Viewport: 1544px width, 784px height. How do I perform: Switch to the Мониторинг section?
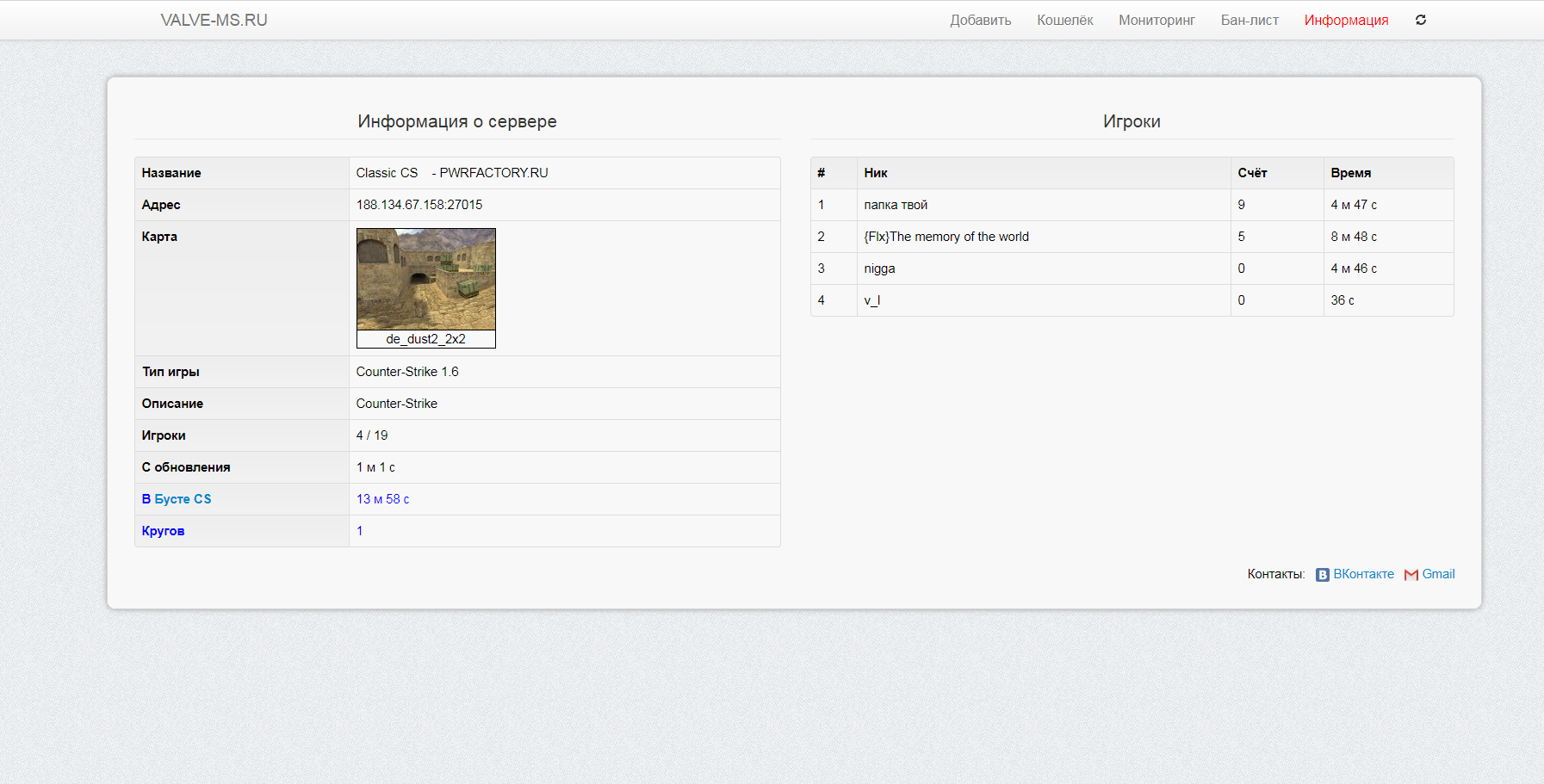click(x=1156, y=20)
